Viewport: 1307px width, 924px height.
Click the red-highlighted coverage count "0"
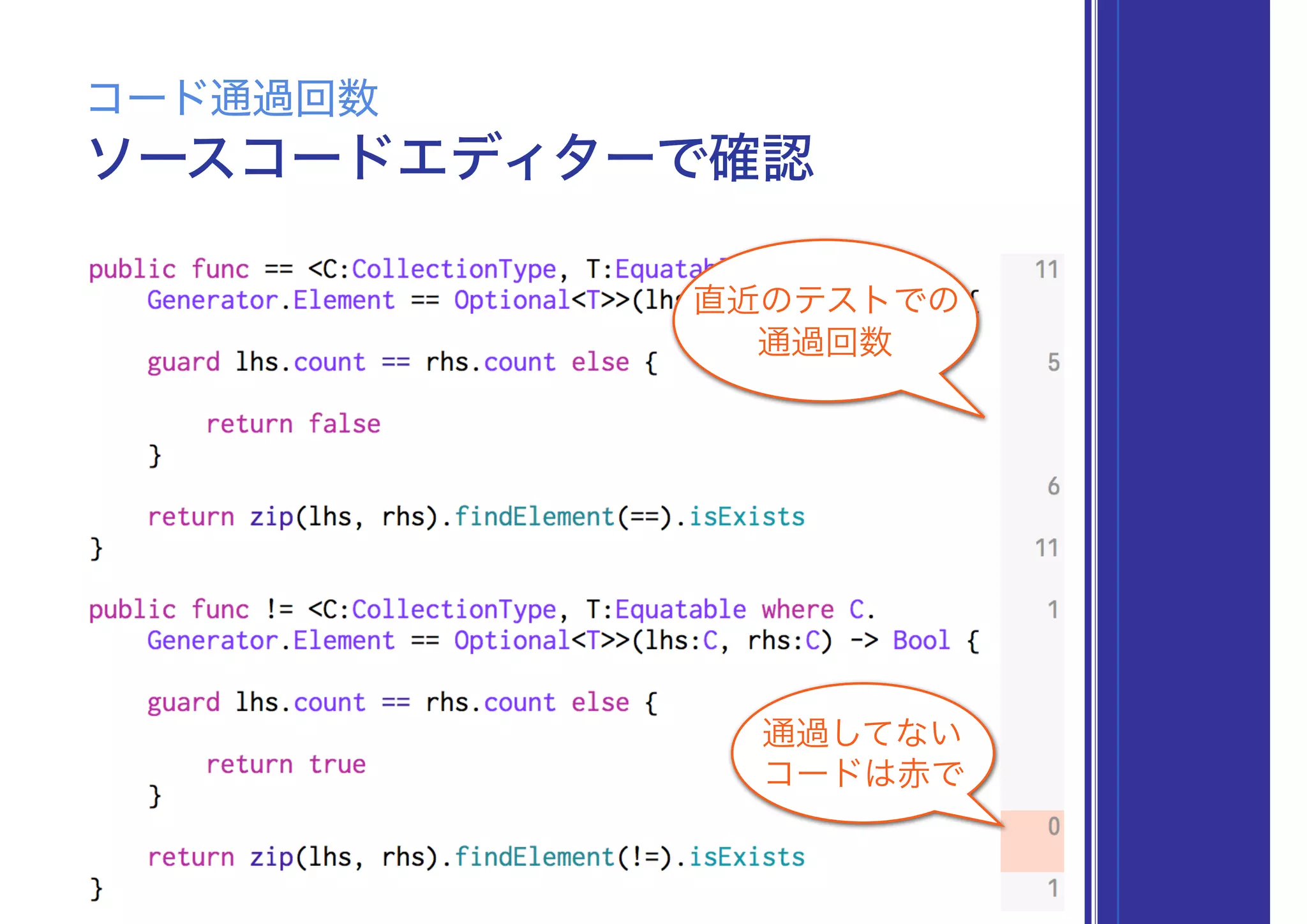pyautogui.click(x=1054, y=826)
